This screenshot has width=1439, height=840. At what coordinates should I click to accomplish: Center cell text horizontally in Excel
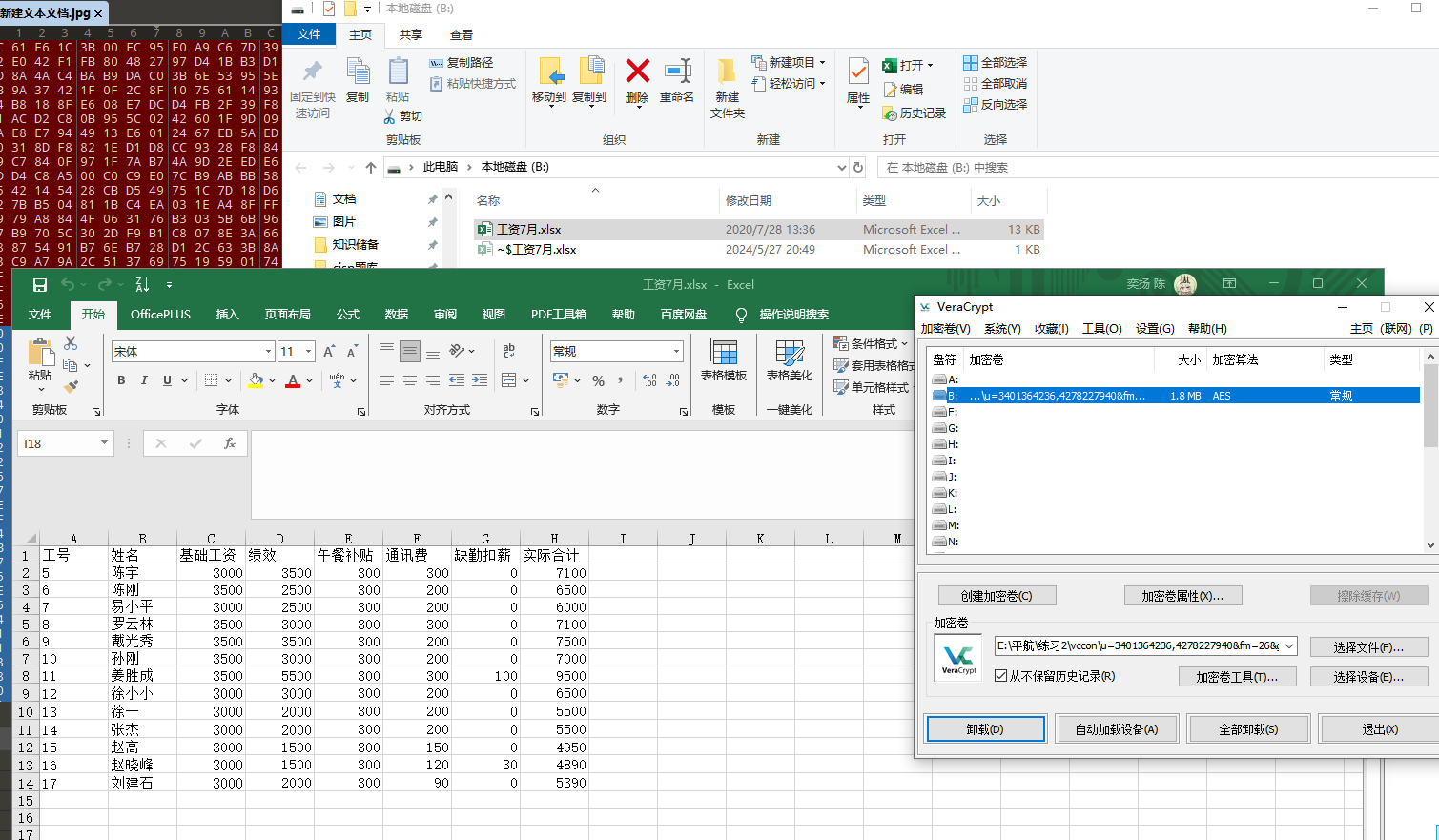click(x=409, y=380)
